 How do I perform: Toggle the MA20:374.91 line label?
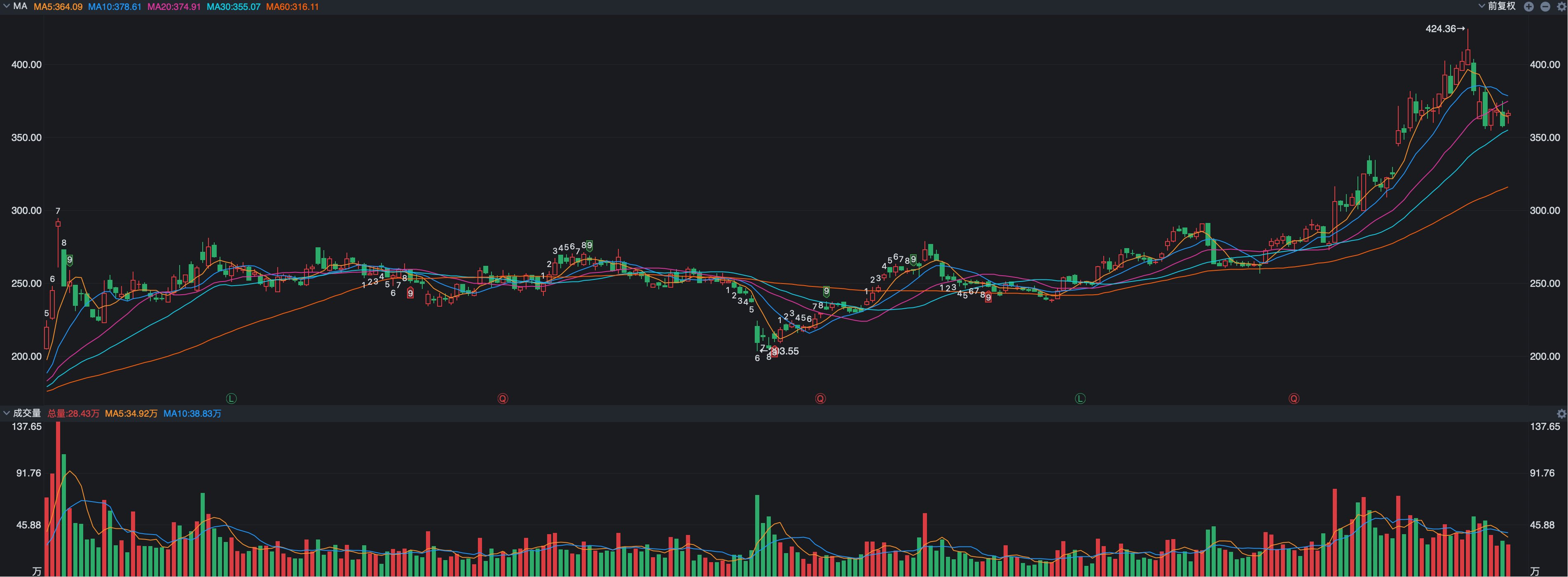[x=173, y=7]
